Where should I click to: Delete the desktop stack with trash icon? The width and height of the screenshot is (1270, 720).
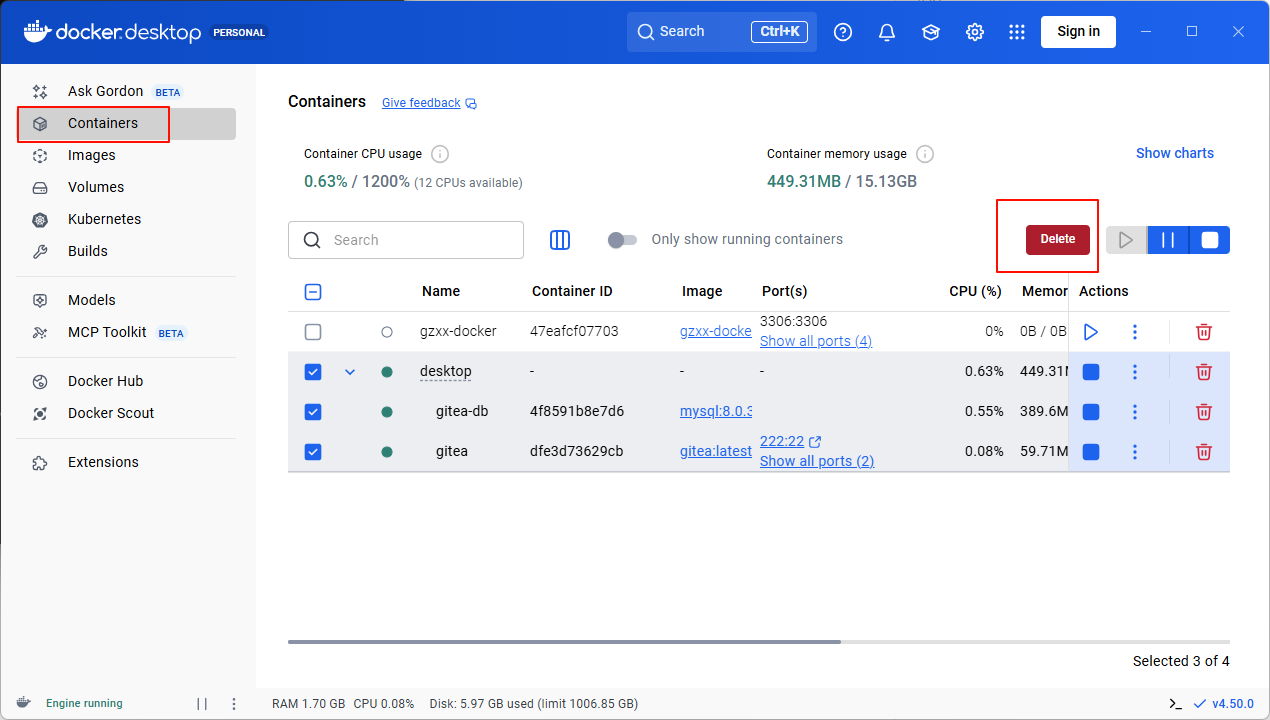coord(1204,371)
